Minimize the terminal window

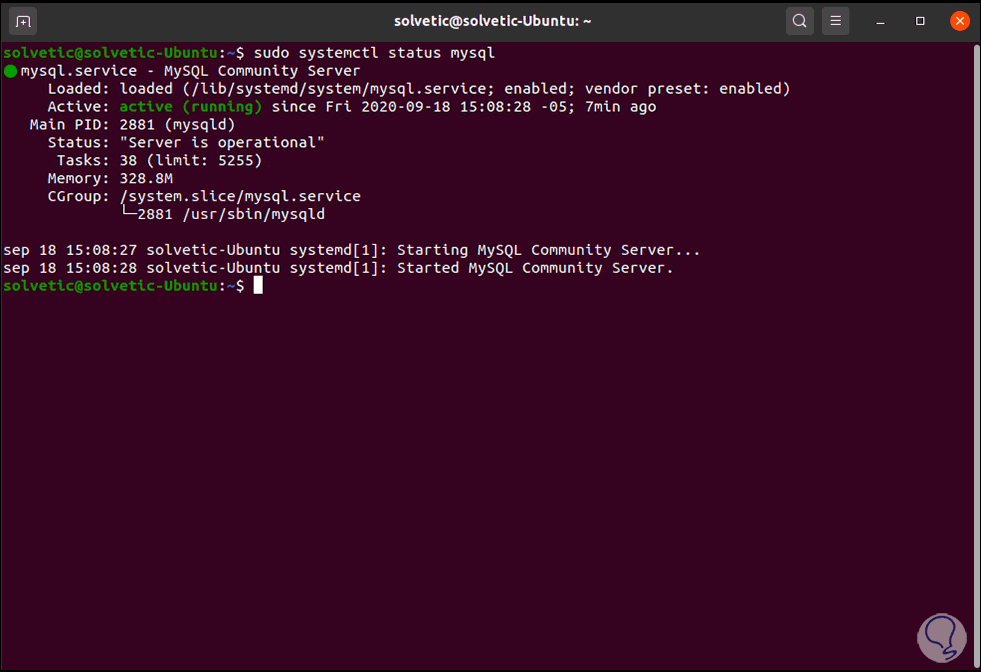point(880,21)
